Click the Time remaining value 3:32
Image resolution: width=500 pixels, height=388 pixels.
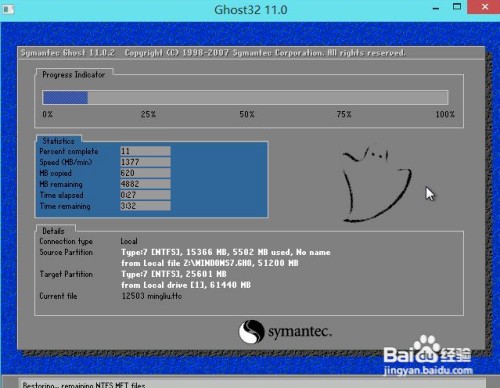[145, 206]
